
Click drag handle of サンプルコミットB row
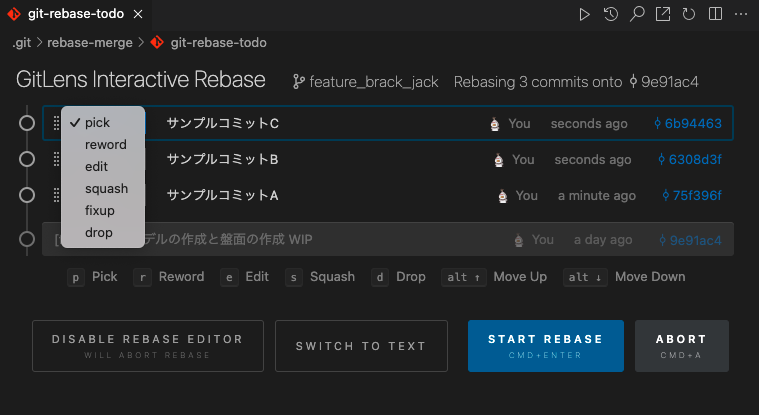[56, 159]
